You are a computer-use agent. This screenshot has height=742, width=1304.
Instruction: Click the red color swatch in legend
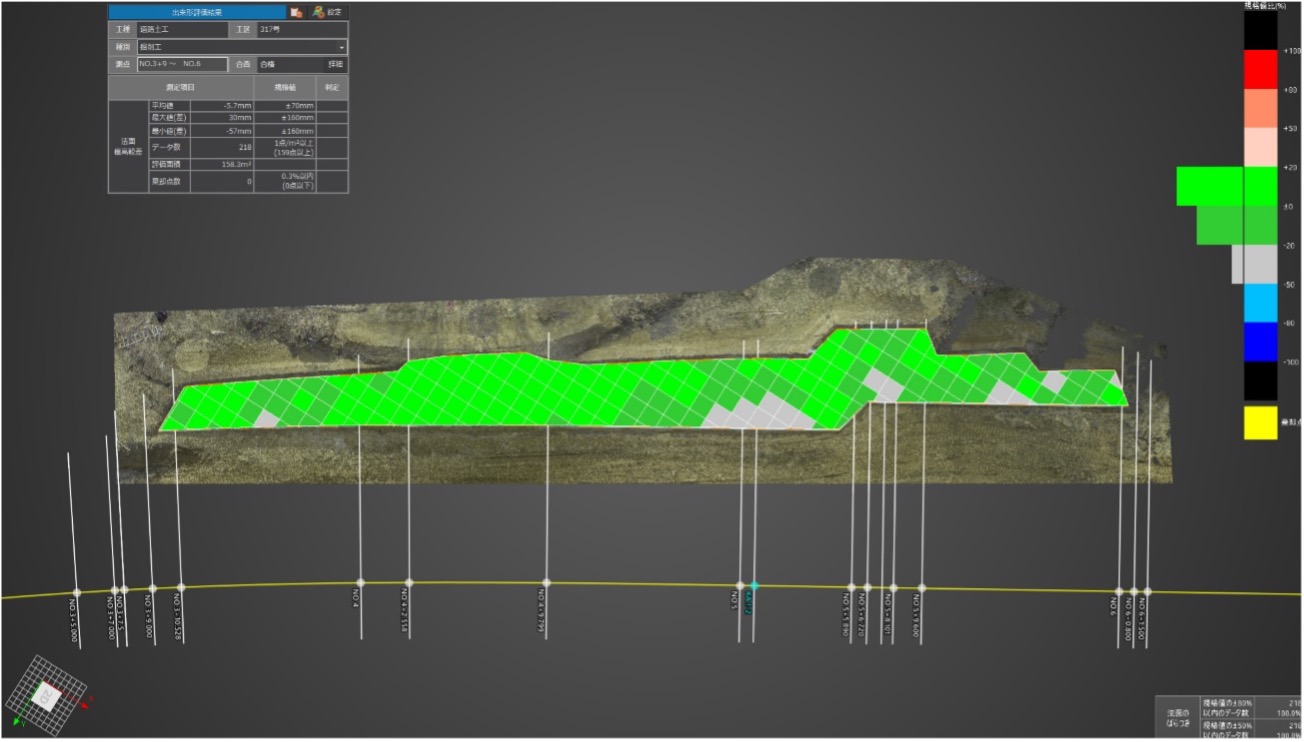coord(1260,68)
